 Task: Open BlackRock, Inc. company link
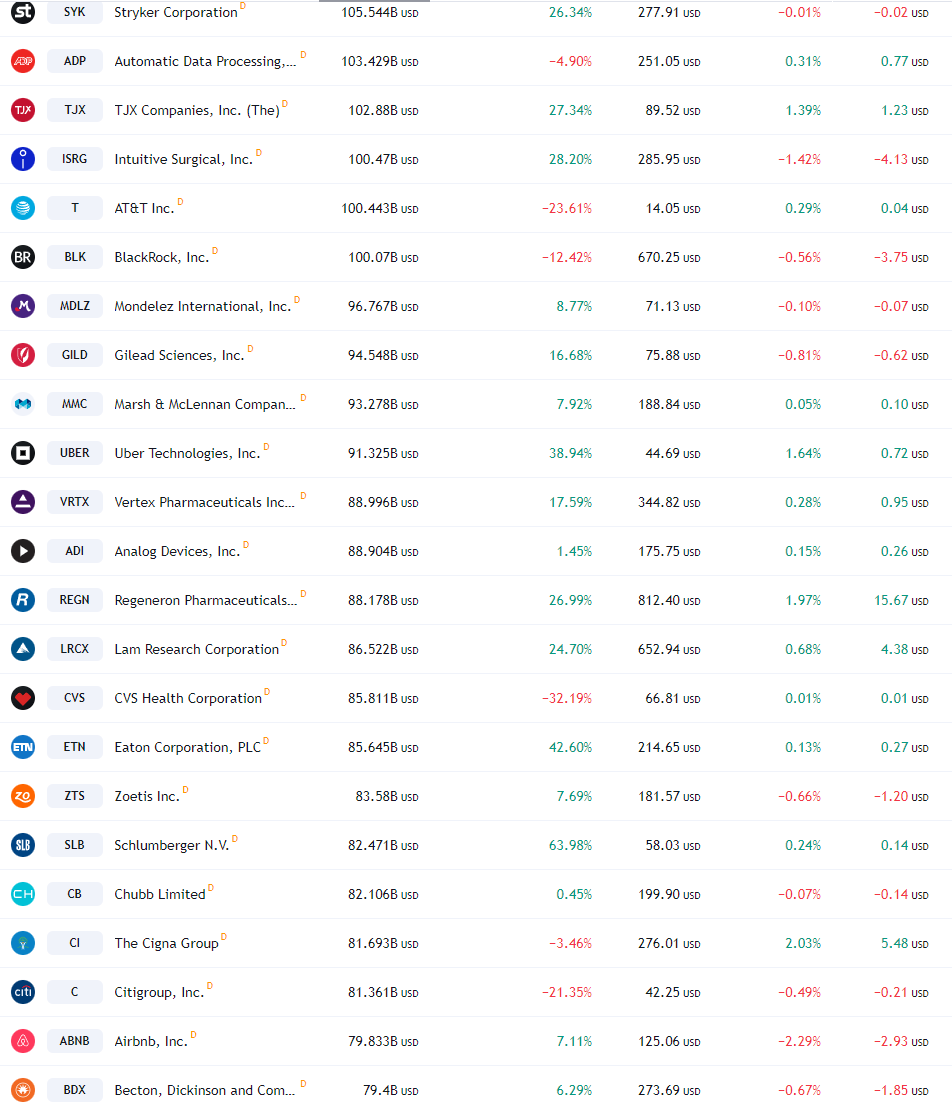(x=162, y=258)
